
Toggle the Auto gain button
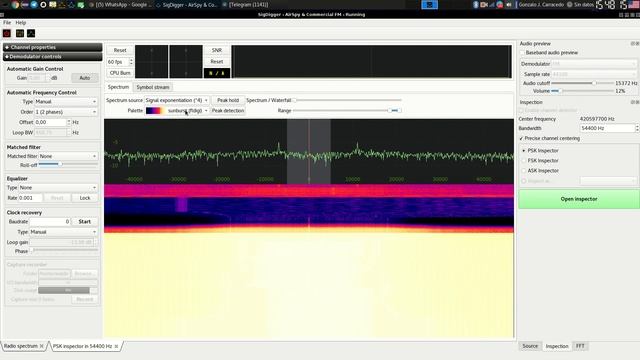[x=84, y=78]
